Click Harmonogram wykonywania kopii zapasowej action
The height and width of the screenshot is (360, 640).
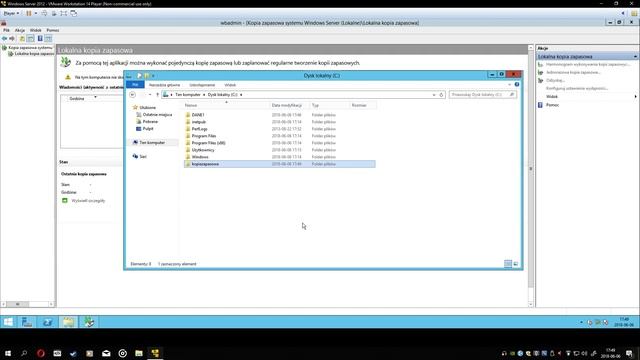click(588, 64)
